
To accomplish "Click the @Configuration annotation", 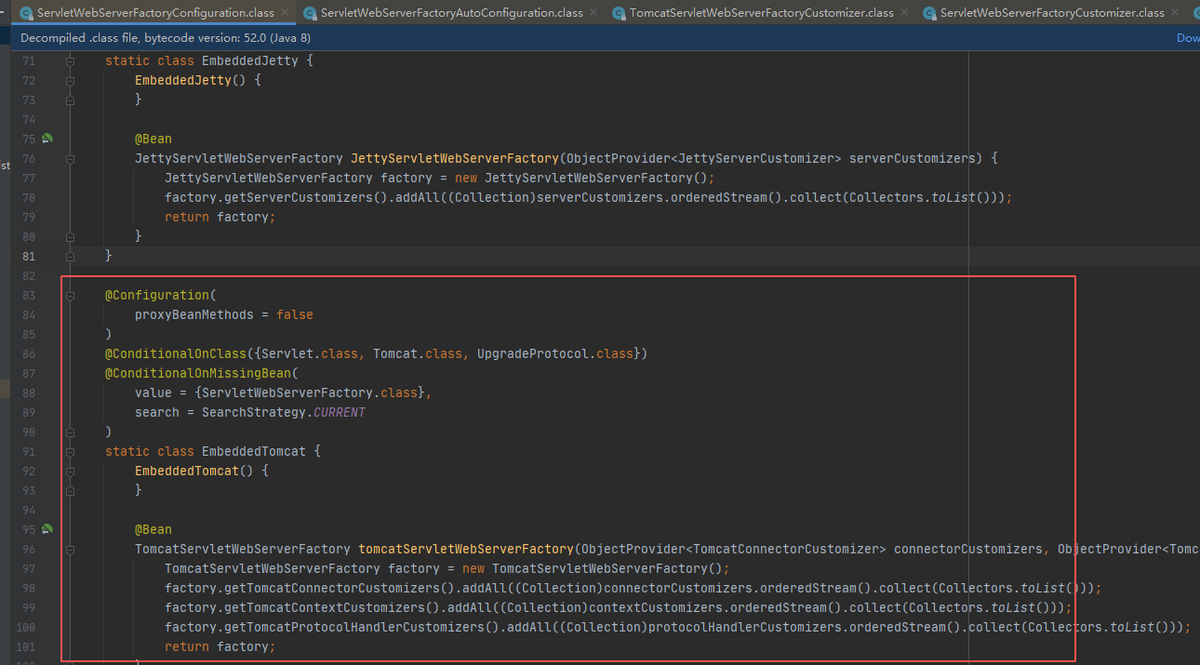I will coord(156,295).
